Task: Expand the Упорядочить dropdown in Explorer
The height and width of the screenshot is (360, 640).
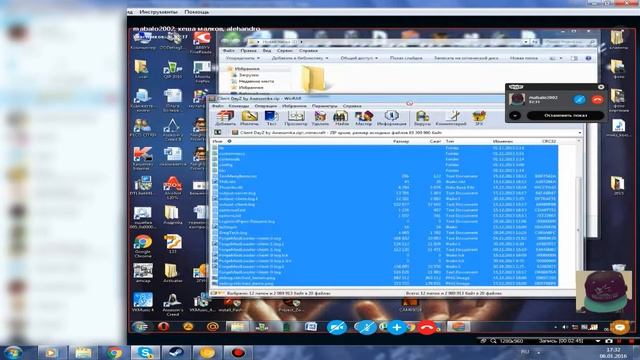Action: [x=243, y=58]
